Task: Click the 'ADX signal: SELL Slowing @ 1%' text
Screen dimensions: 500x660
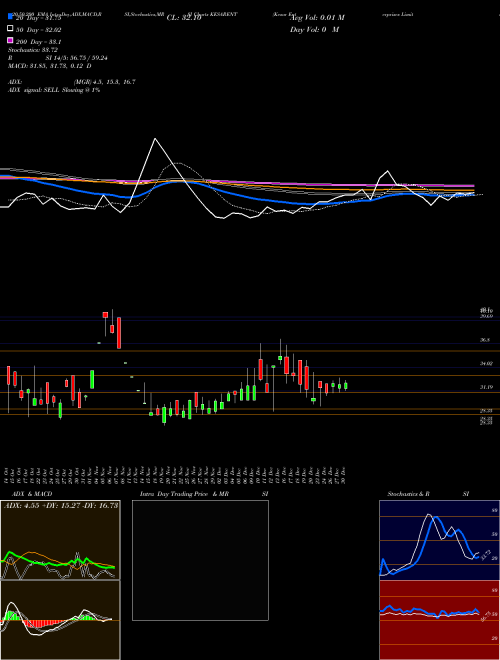Action: (x=54, y=90)
